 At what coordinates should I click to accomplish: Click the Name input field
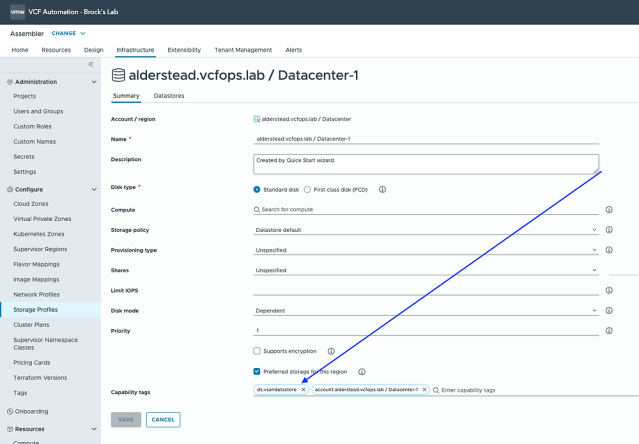click(426, 139)
